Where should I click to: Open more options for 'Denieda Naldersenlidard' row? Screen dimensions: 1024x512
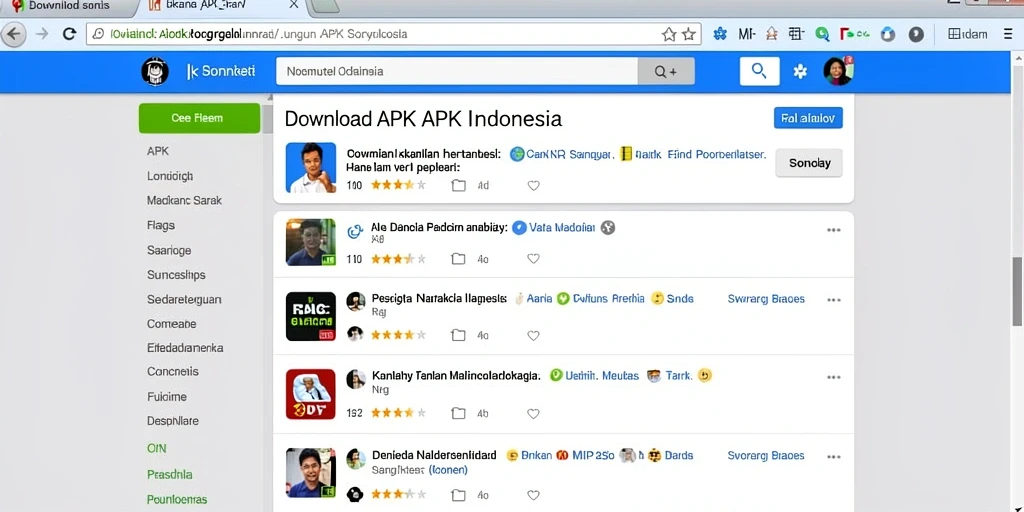point(833,456)
